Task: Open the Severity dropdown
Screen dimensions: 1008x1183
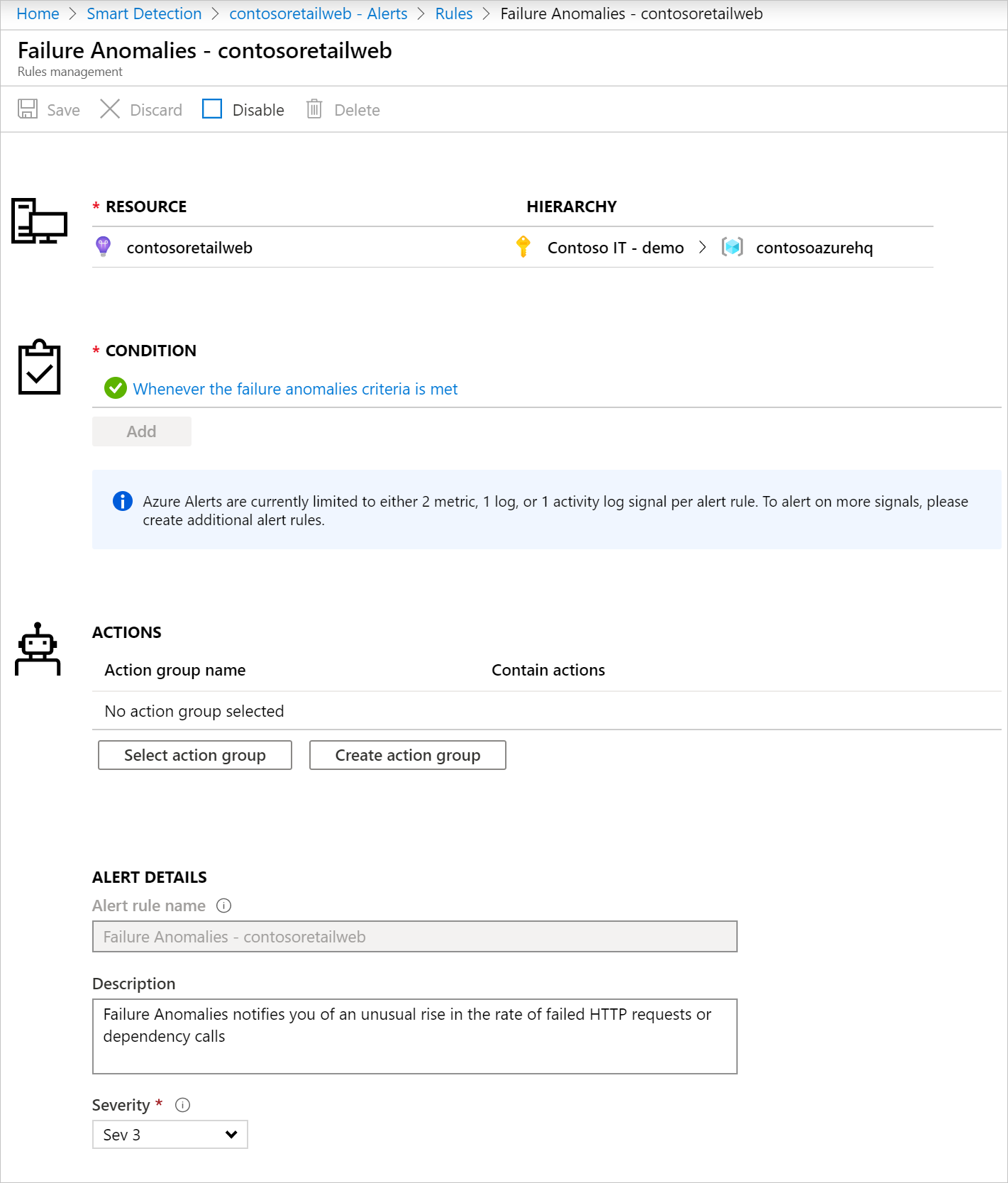Action: click(170, 1135)
